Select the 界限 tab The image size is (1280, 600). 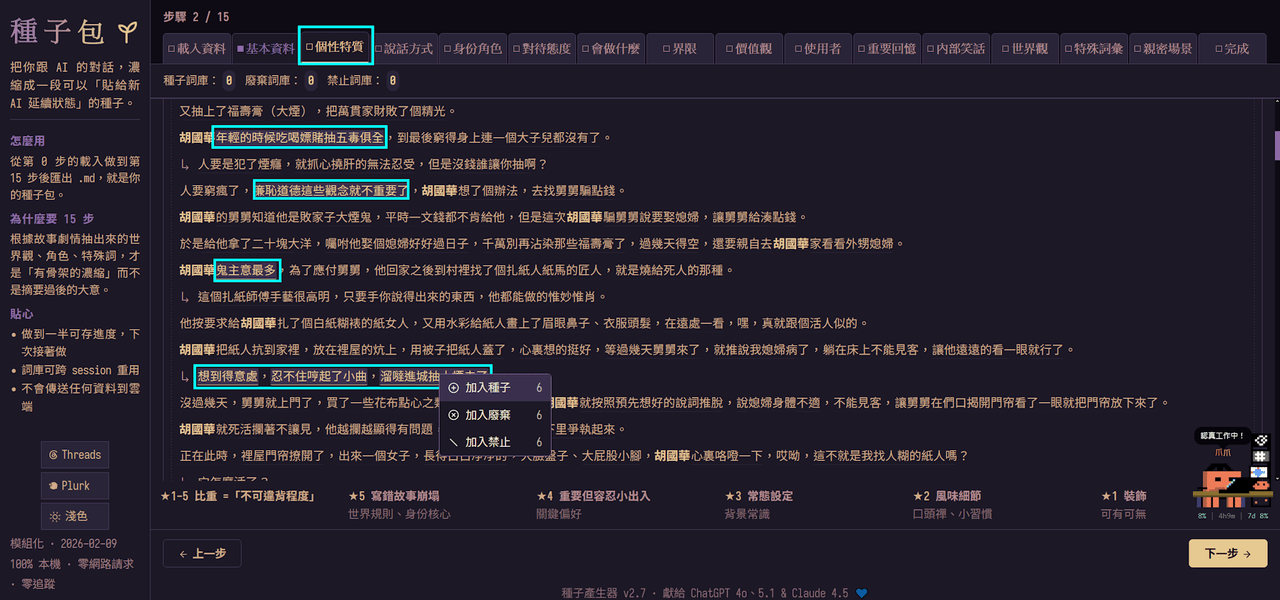[x=680, y=48]
